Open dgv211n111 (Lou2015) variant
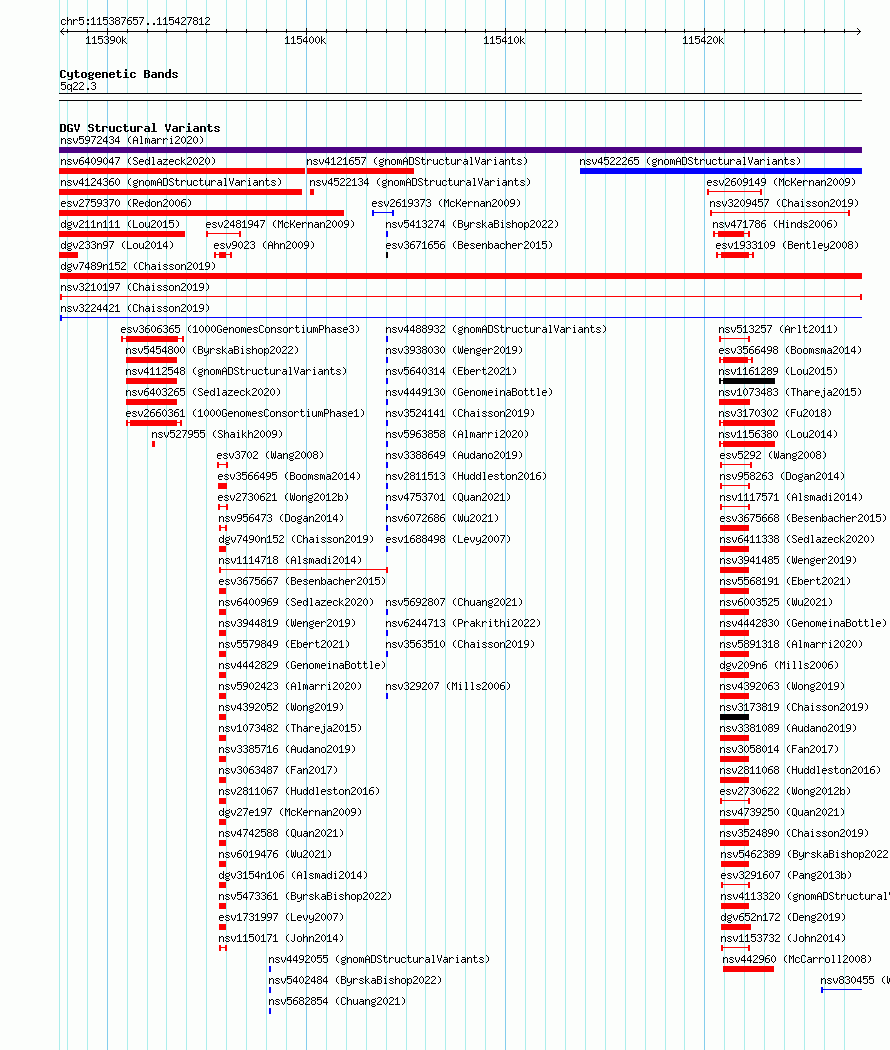The height and width of the screenshot is (1050, 890). click(120, 224)
